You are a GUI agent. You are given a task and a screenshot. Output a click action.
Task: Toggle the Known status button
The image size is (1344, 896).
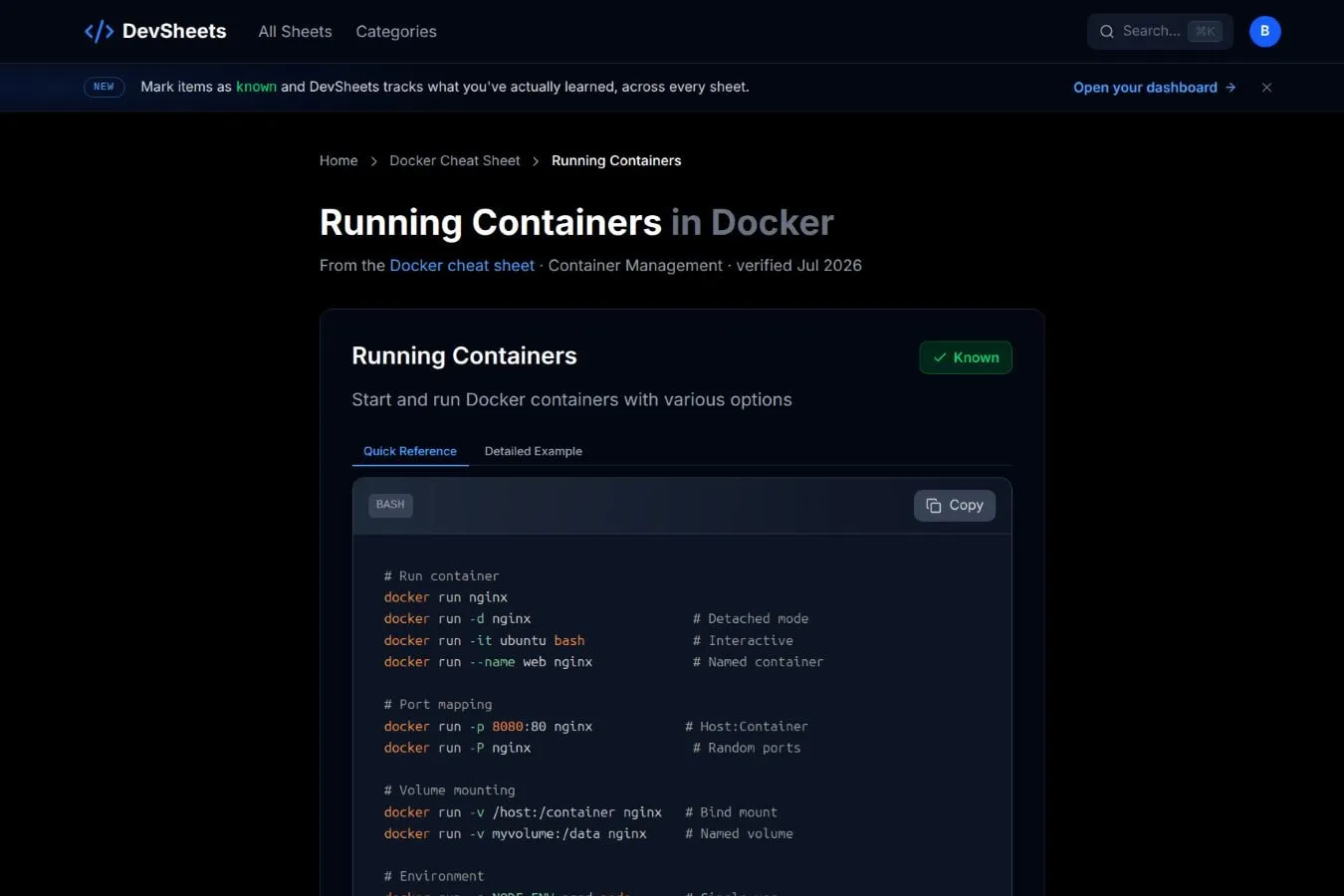point(966,357)
